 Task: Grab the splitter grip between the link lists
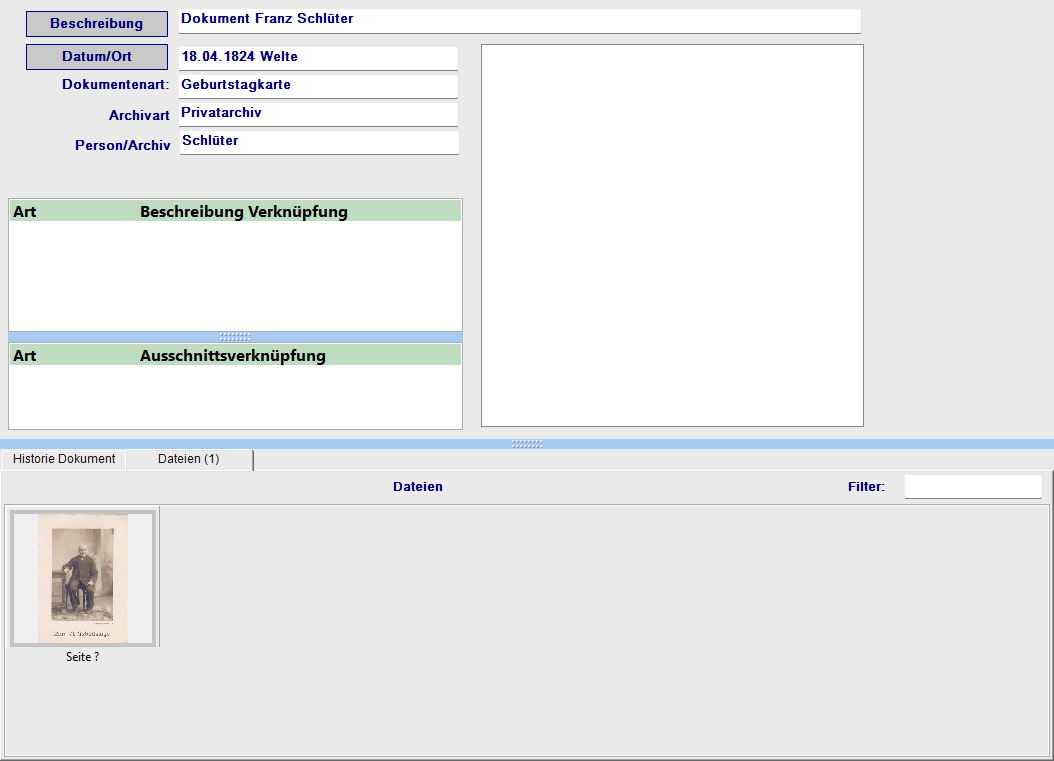click(x=235, y=337)
